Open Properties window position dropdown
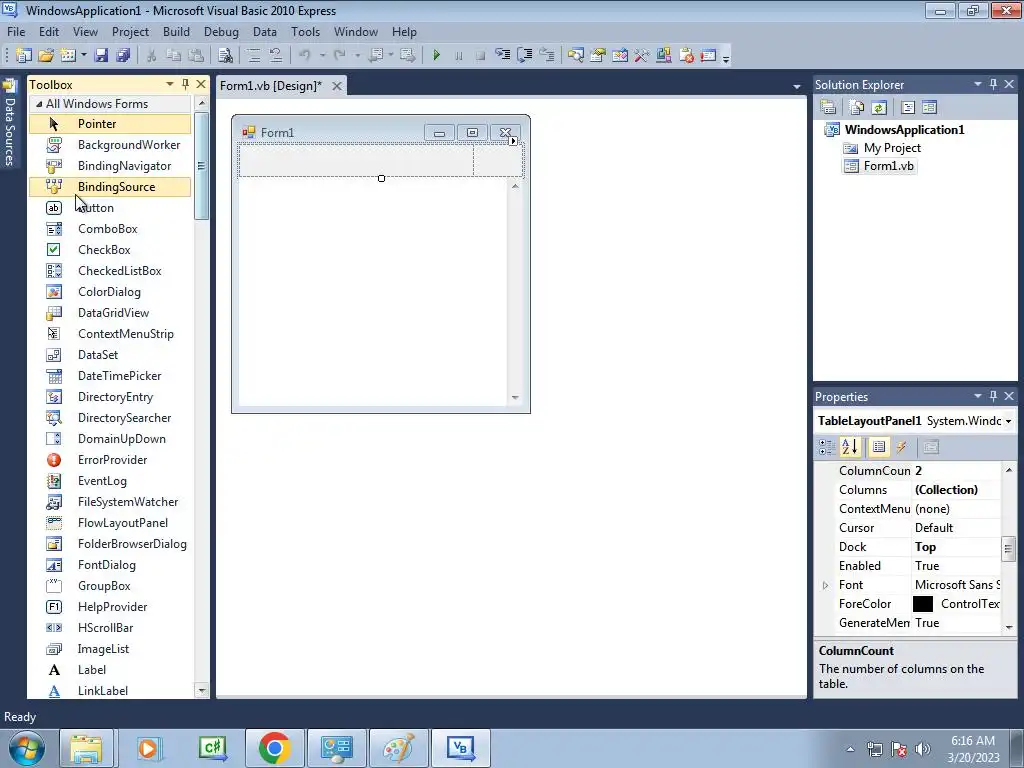Image resolution: width=1024 pixels, height=768 pixels. coord(978,396)
